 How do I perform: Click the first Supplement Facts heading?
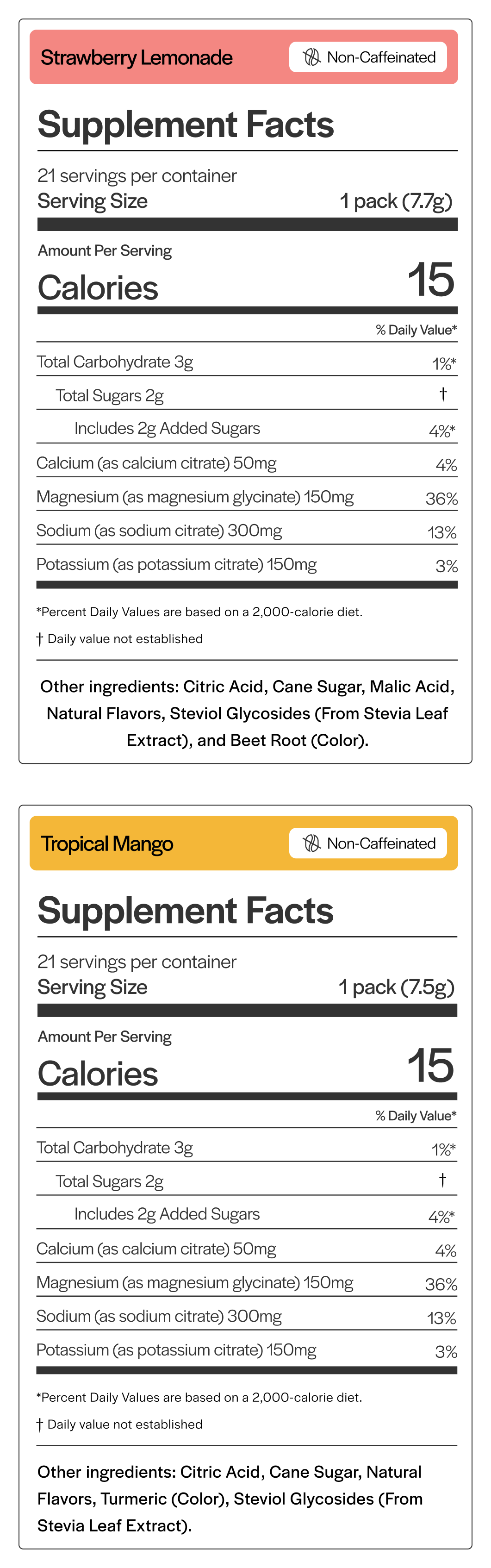[186, 125]
